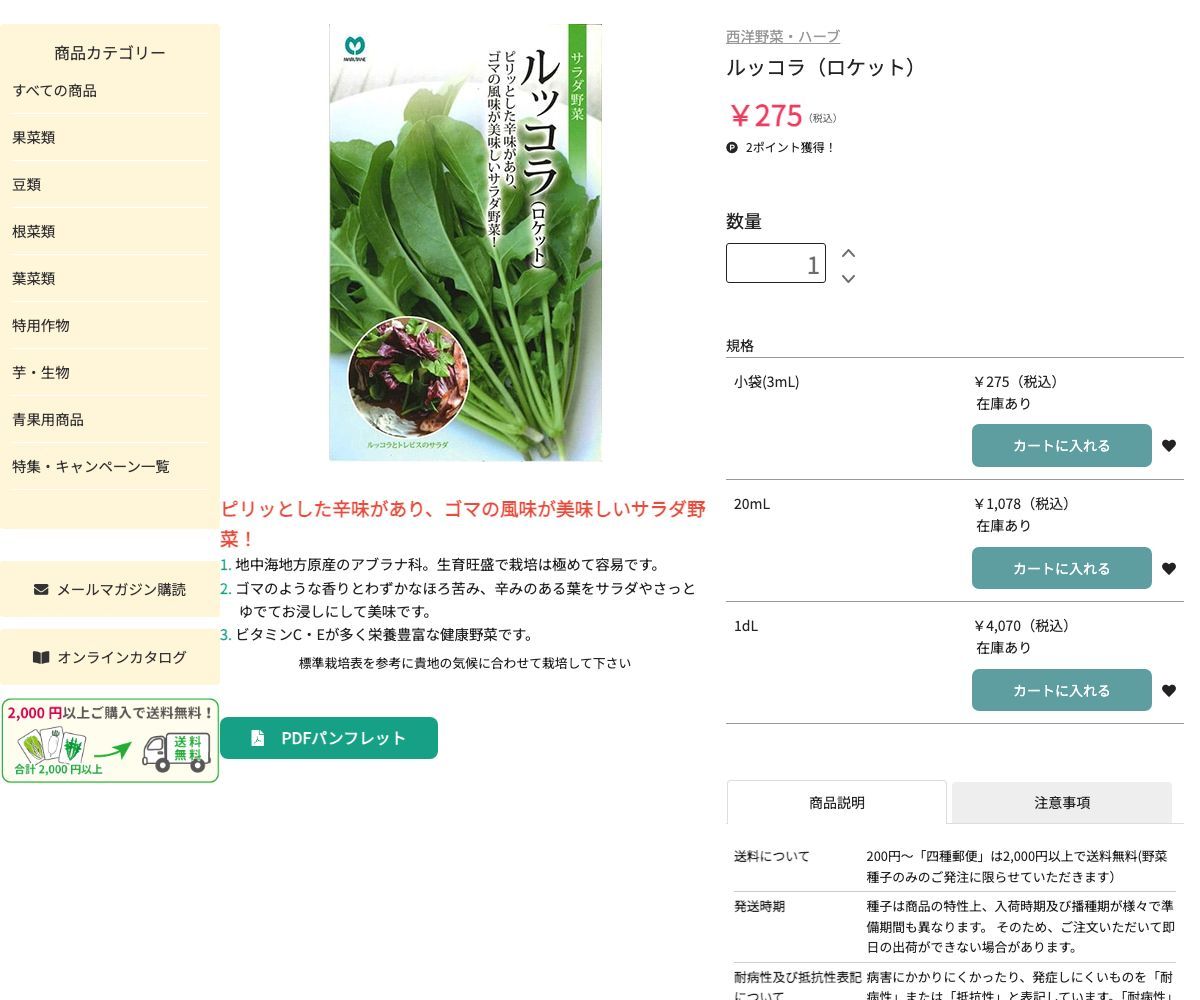Open 西洋野菜・ハーブ category link

point(782,36)
